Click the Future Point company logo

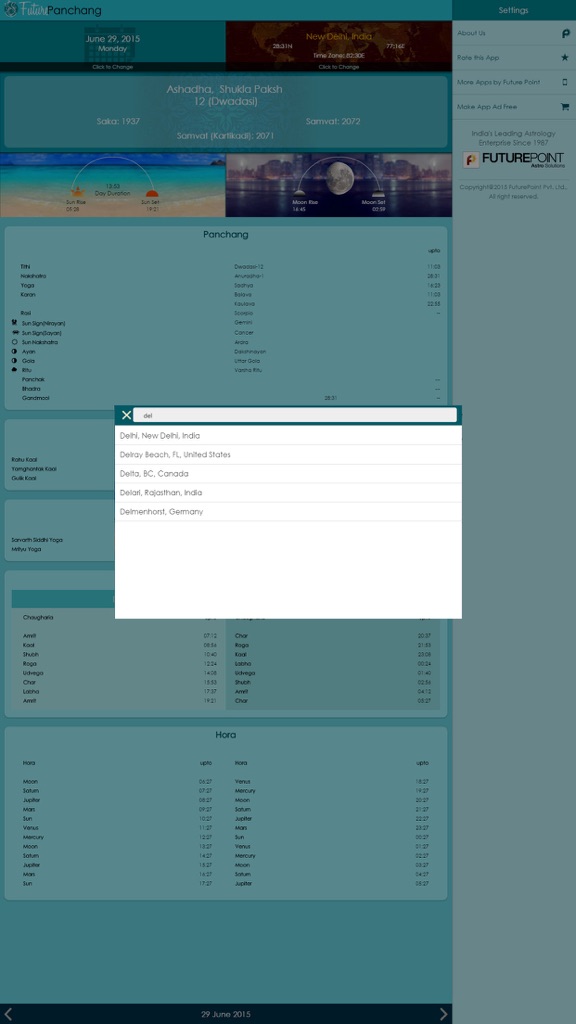[x=513, y=160]
